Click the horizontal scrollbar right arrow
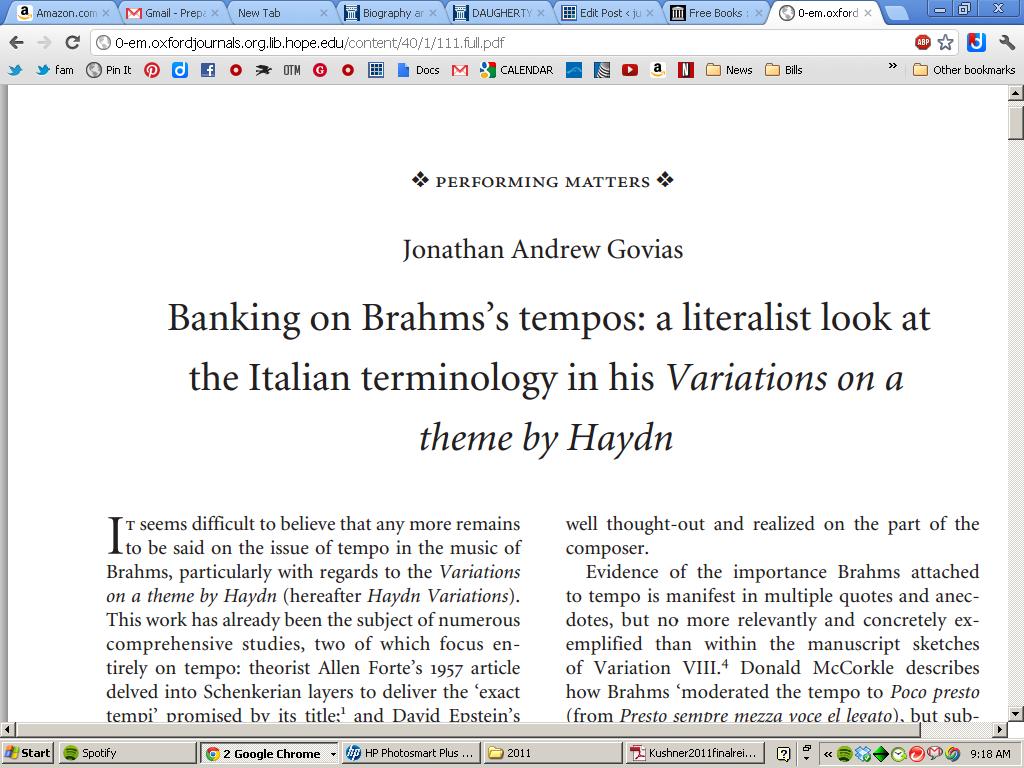Screen dimensions: 1024x768 pos(1001,729)
